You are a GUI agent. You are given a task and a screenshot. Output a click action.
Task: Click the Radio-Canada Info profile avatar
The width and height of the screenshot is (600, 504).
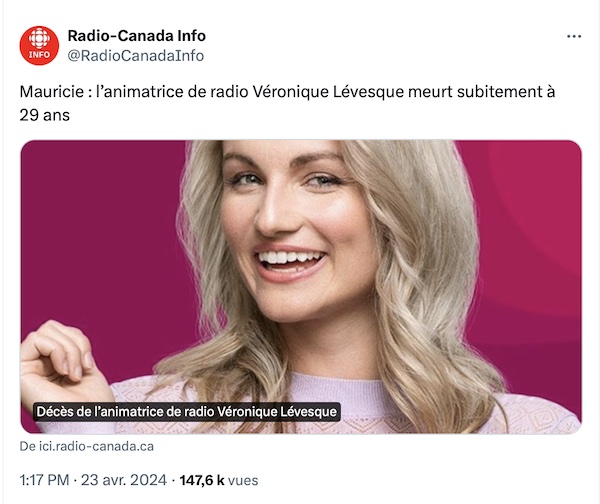click(39, 46)
